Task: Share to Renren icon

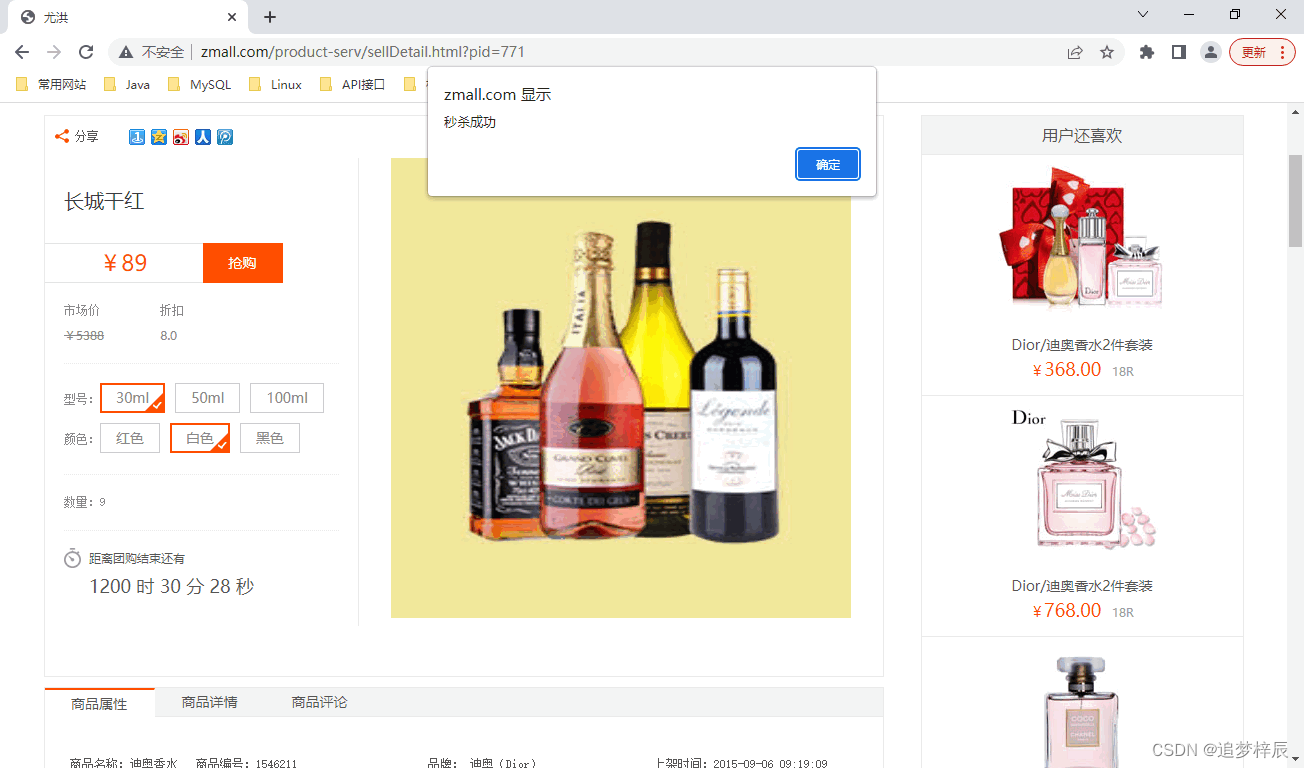Action: 203,137
